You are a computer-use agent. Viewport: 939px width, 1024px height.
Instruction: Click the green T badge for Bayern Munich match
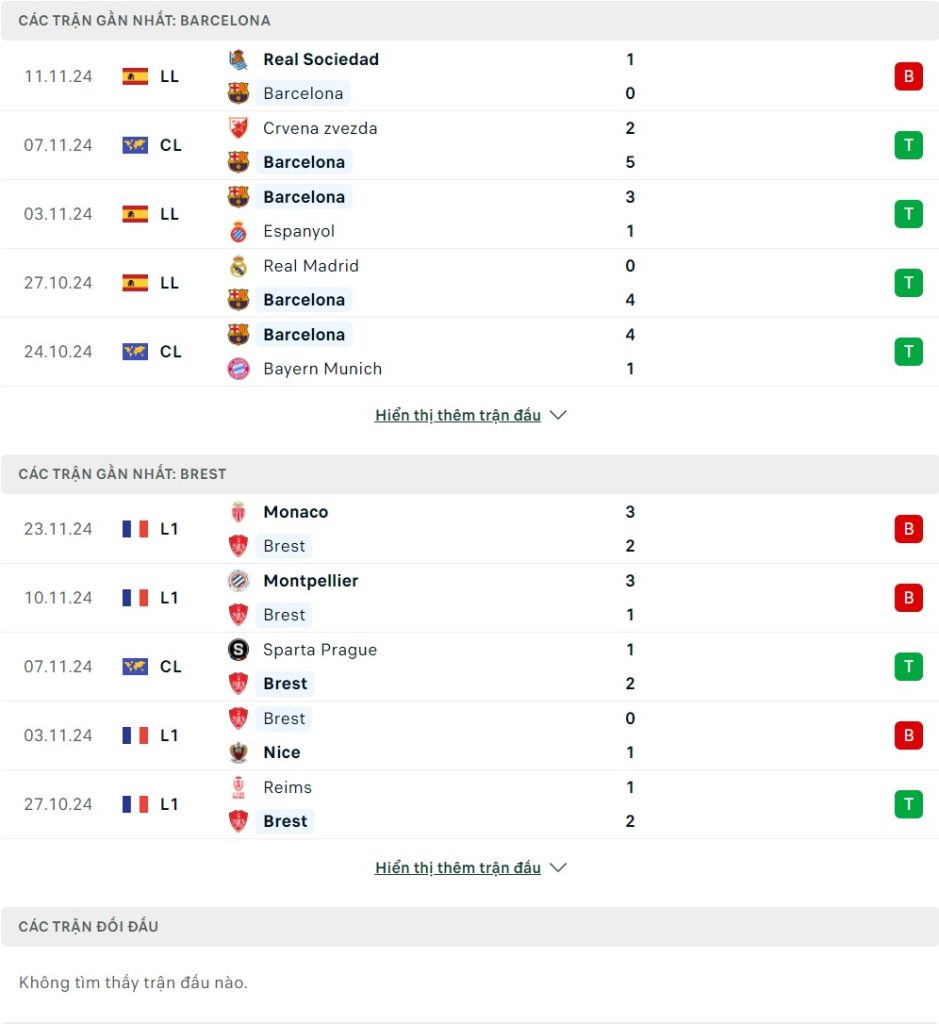[x=908, y=352]
